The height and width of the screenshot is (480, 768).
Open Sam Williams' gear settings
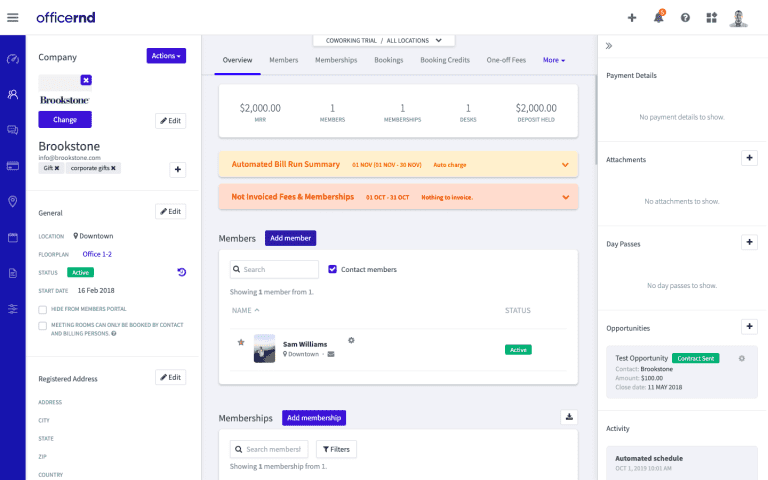click(x=351, y=340)
